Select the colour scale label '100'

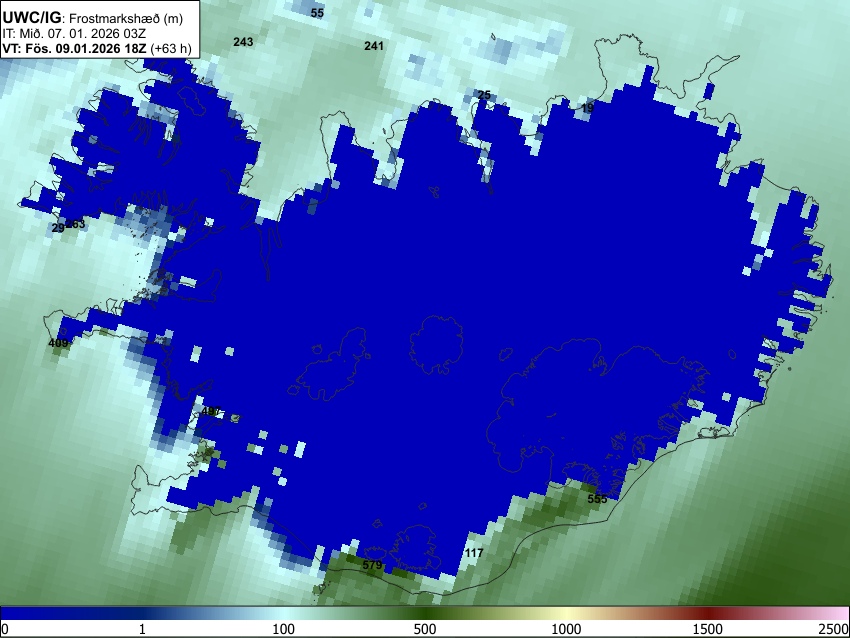coord(284,629)
